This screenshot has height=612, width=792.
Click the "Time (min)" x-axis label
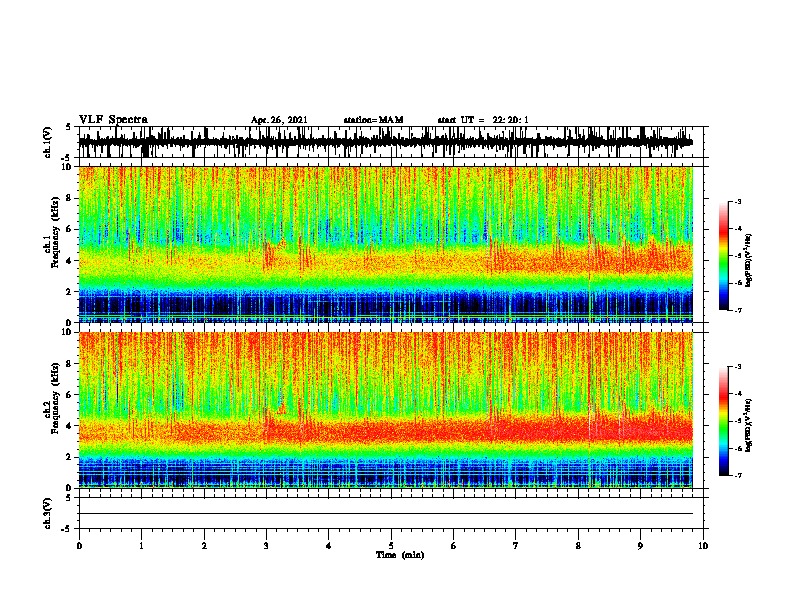click(x=400, y=555)
